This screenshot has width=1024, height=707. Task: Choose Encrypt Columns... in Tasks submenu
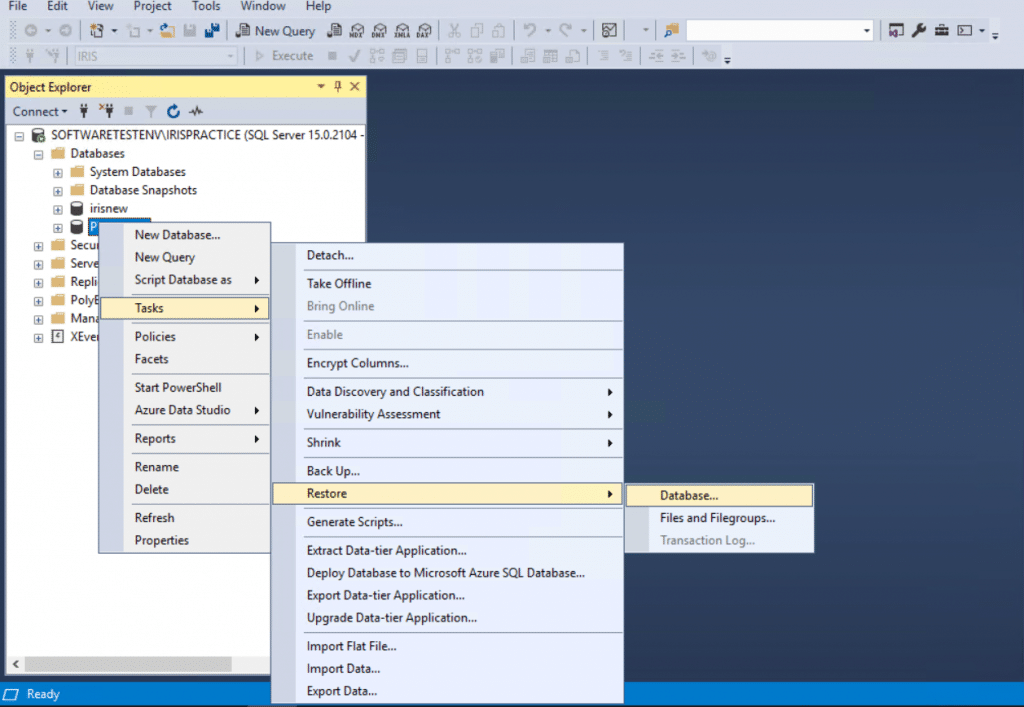point(448,364)
